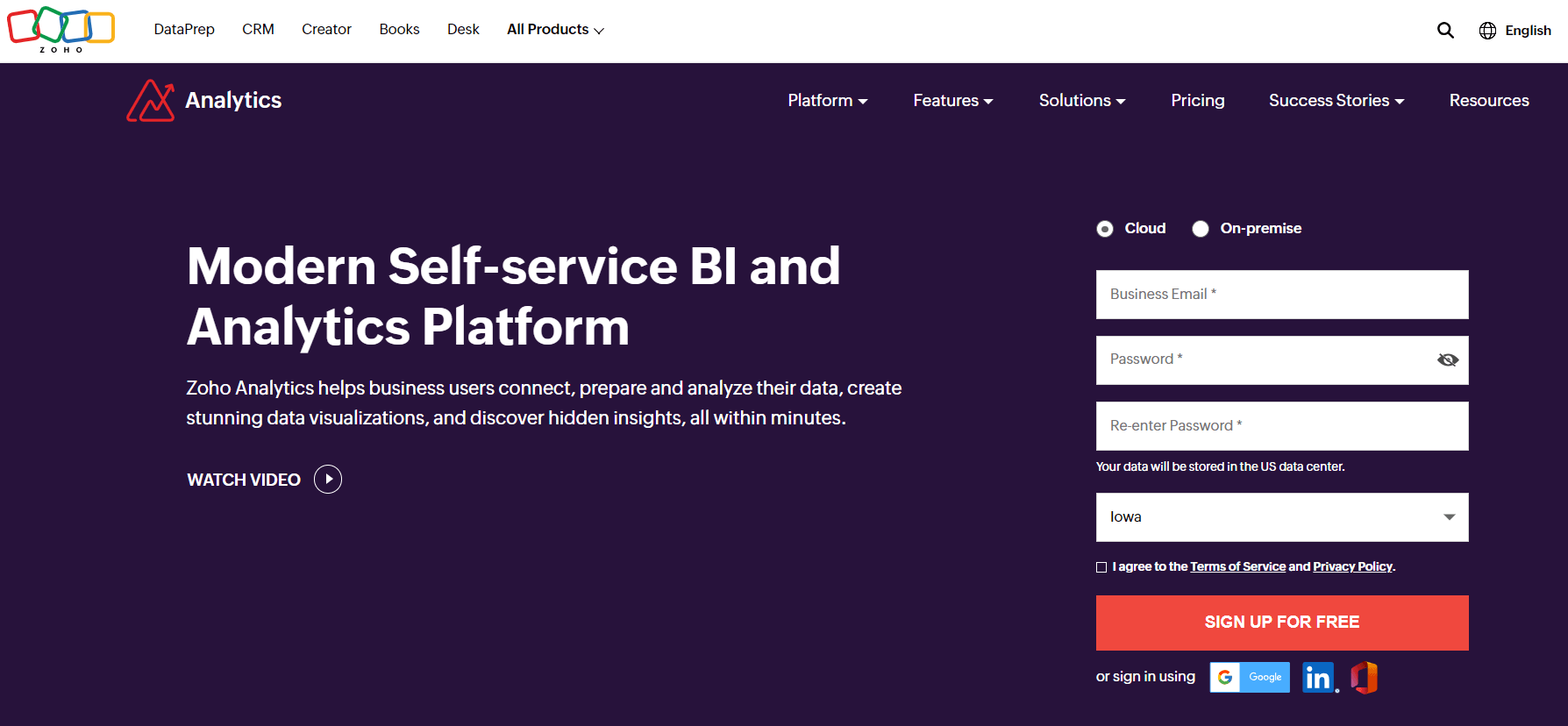Toggle password visibility eye icon
Screen dimensions: 1568x726
click(x=1448, y=359)
